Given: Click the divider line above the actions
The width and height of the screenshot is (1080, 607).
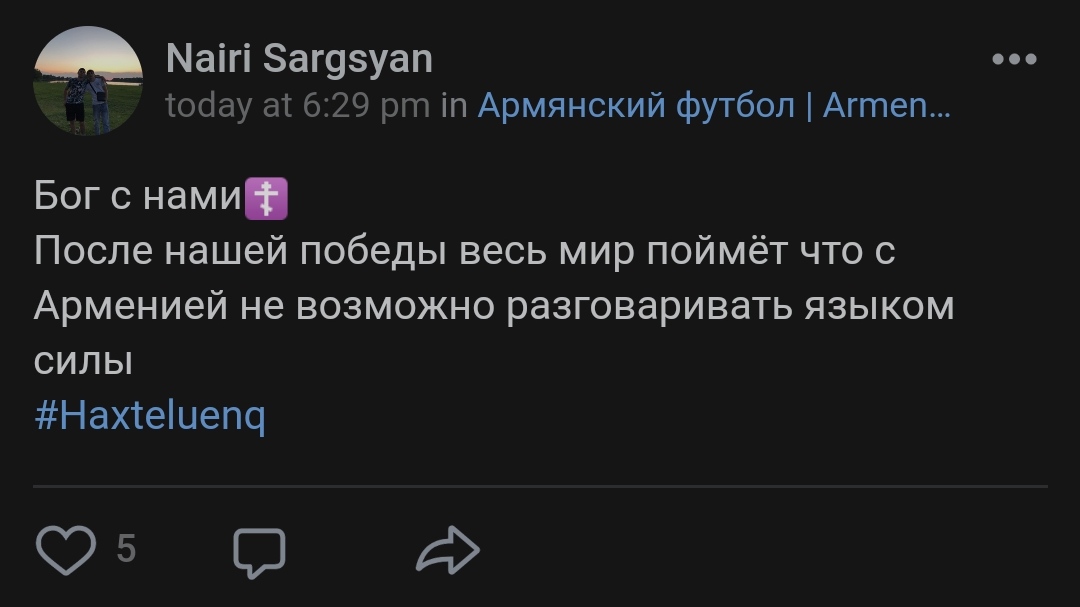Looking at the screenshot, I should click(540, 487).
